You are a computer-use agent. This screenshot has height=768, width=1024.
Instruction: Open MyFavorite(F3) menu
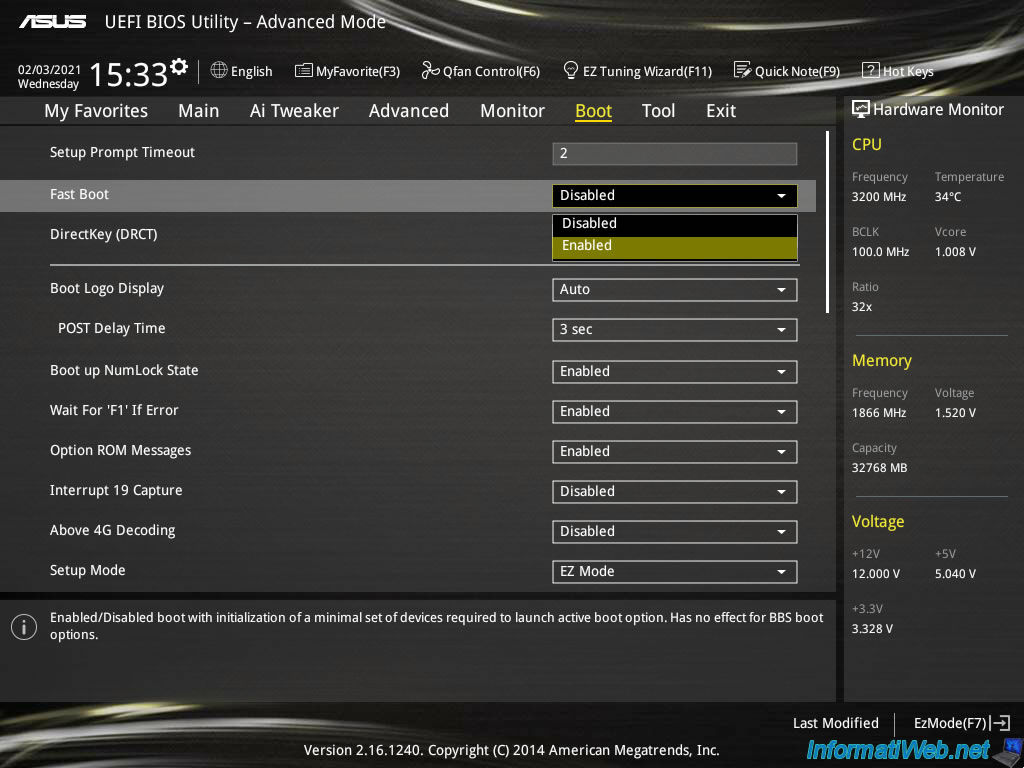point(347,71)
